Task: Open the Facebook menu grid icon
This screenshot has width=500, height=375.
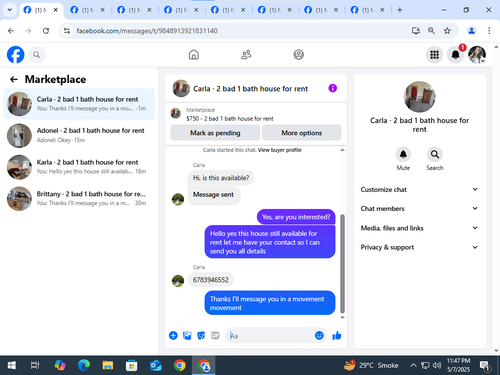Action: (434, 55)
